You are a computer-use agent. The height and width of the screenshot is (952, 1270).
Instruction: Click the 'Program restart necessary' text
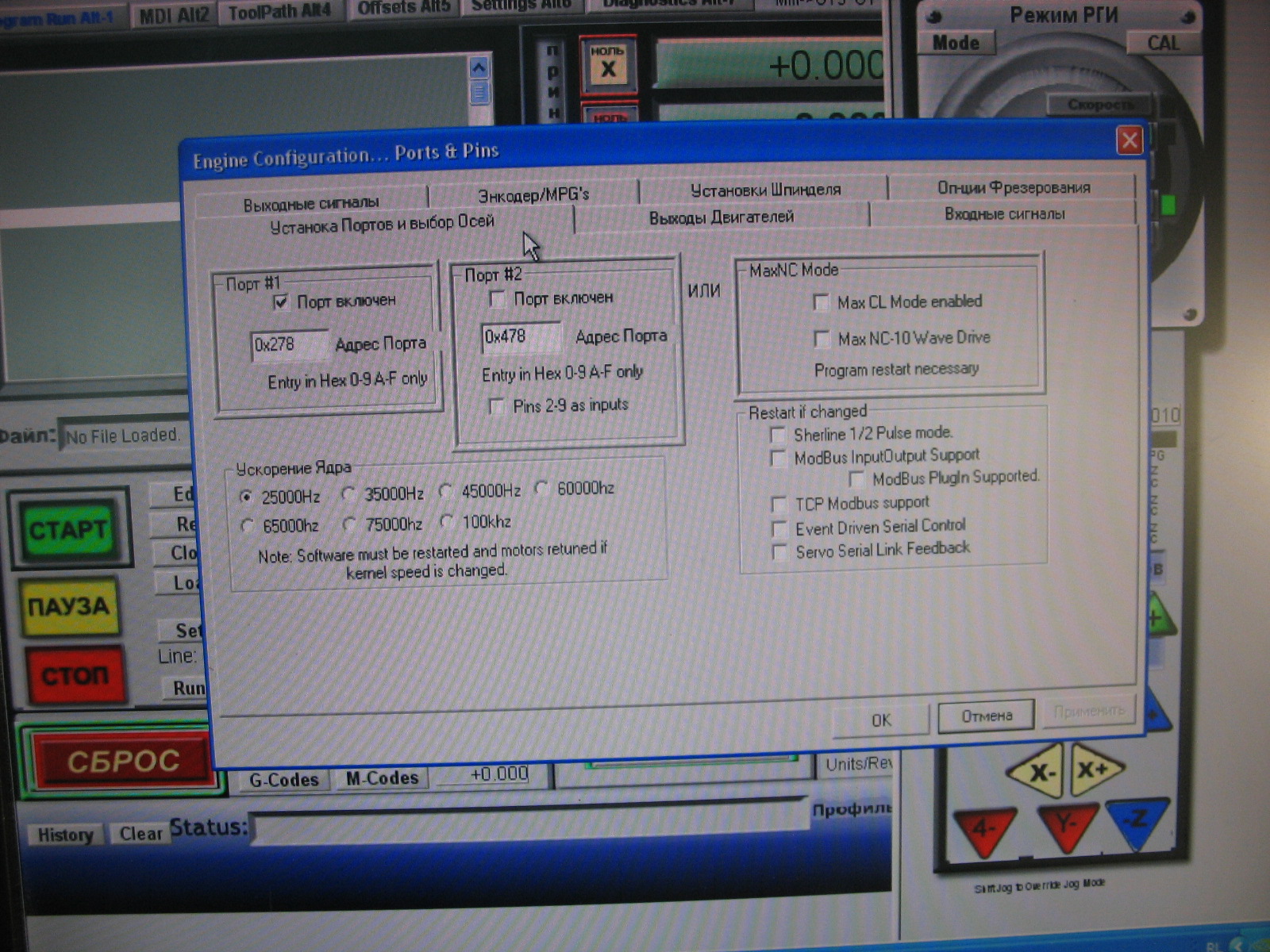(896, 370)
